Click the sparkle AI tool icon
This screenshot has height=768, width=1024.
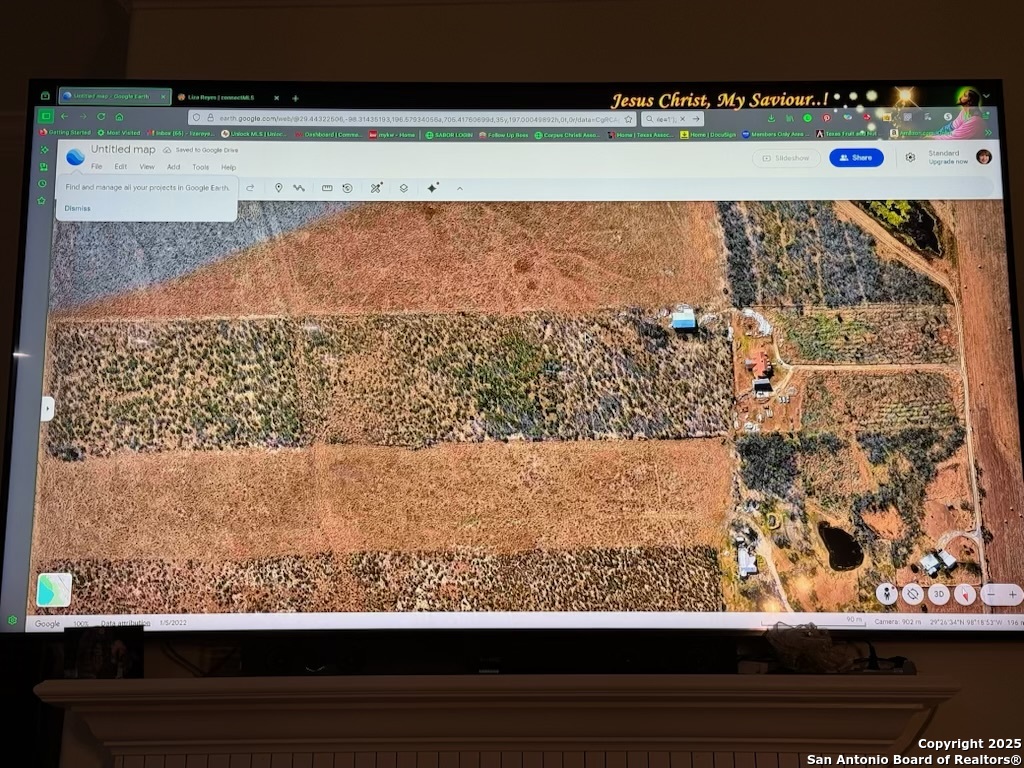pos(433,188)
